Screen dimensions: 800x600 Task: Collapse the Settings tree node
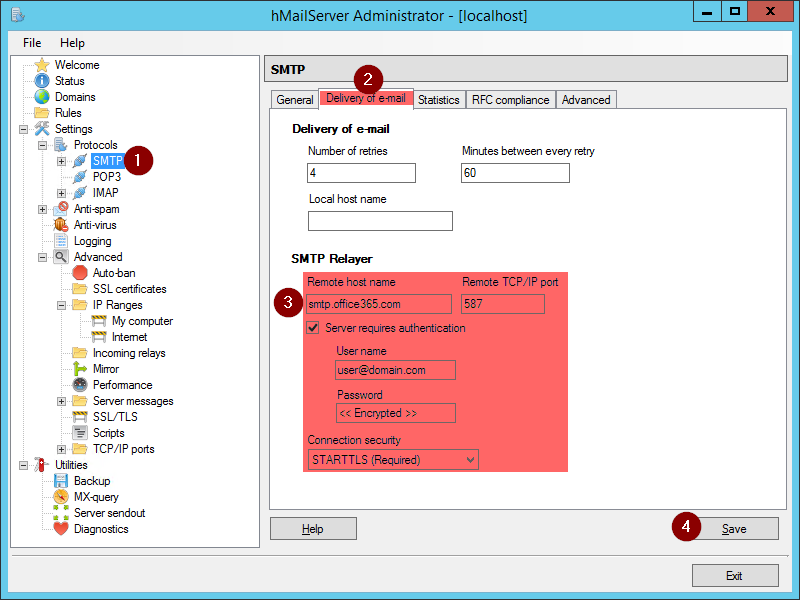click(23, 129)
